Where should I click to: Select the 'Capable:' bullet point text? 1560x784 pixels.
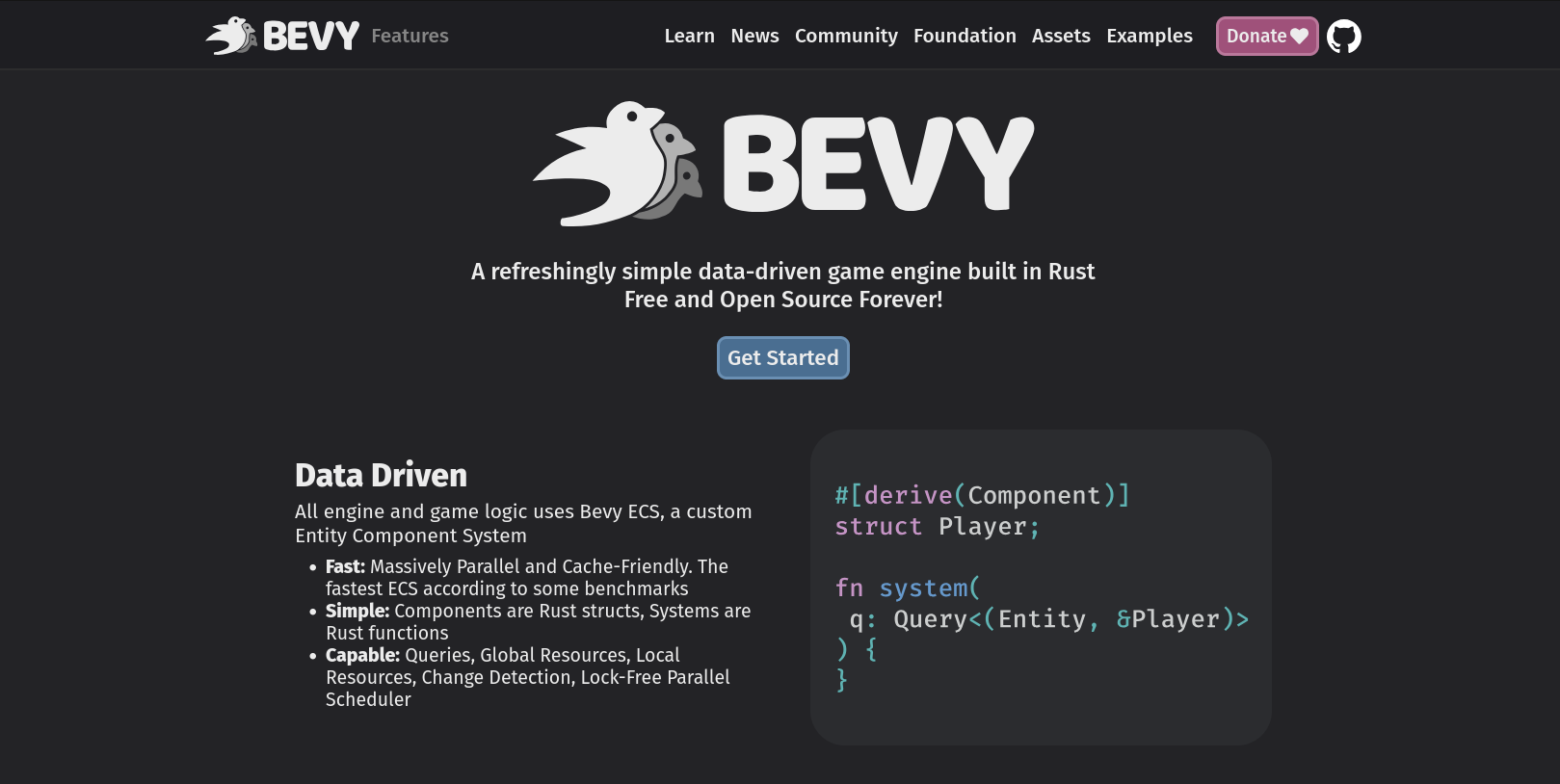coord(362,655)
